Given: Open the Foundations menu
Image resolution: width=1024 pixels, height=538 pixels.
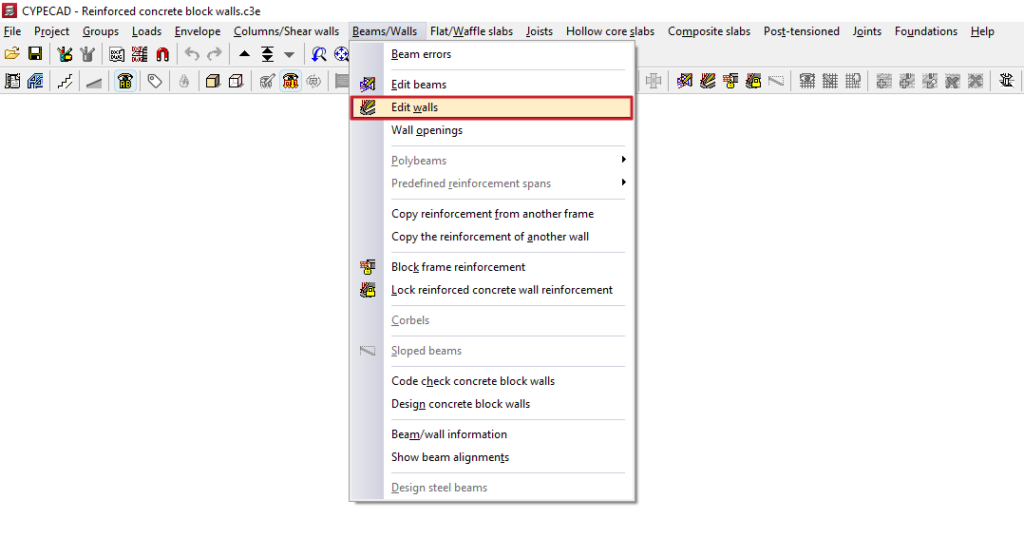Looking at the screenshot, I should (x=925, y=31).
